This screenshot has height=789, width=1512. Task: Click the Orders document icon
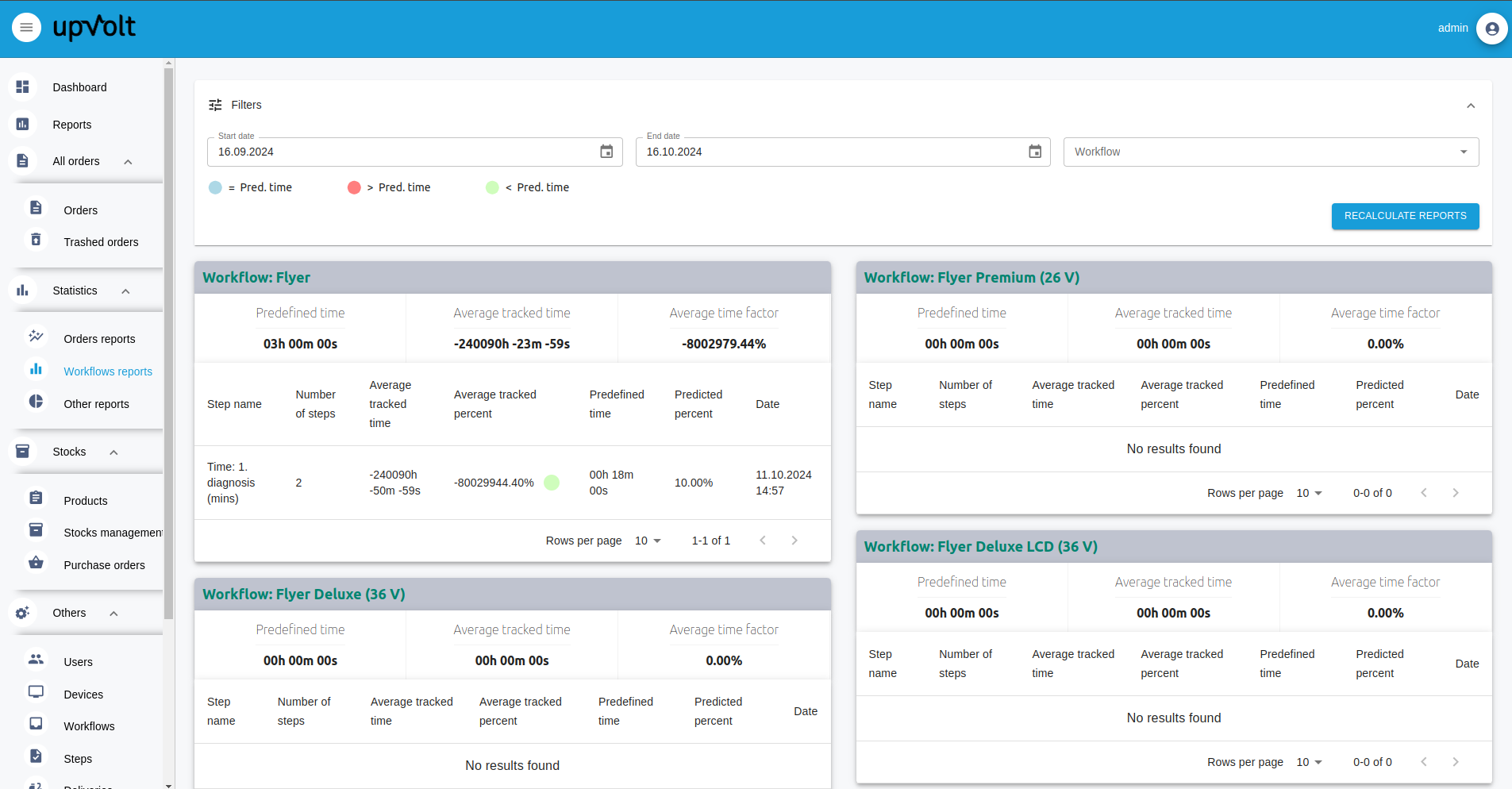[36, 208]
